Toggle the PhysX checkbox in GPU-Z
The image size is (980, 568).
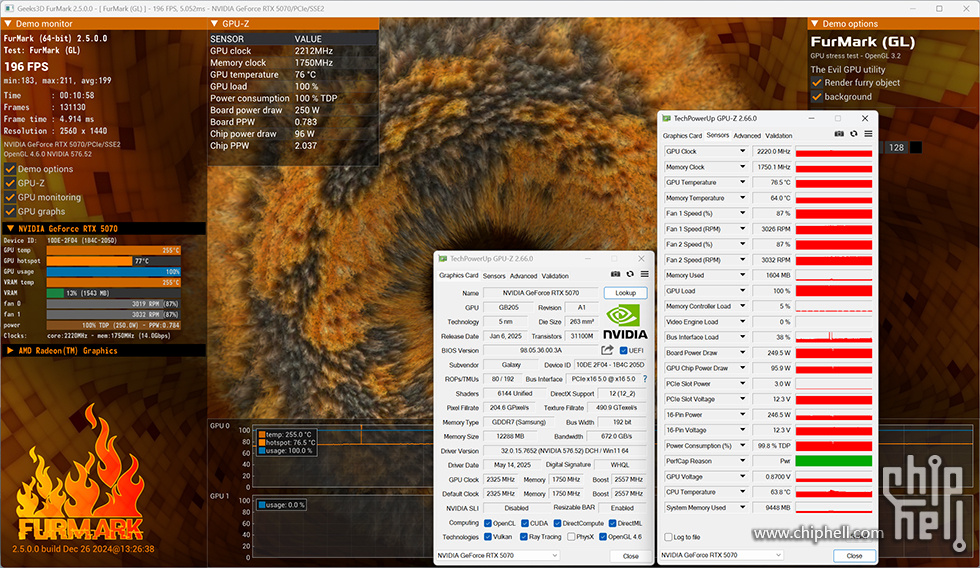[571, 537]
